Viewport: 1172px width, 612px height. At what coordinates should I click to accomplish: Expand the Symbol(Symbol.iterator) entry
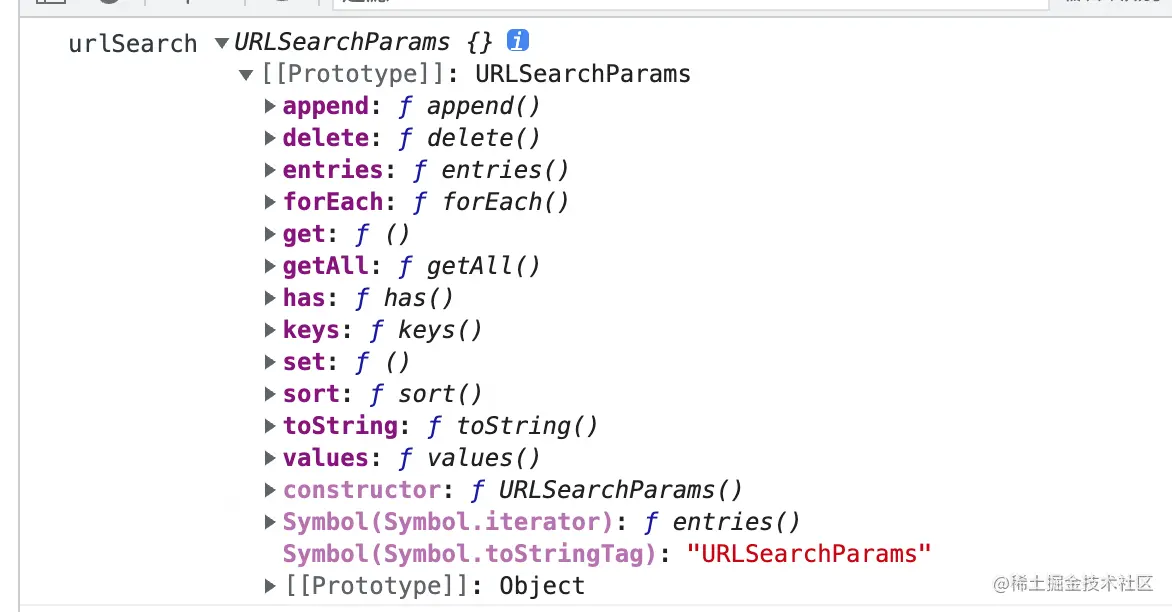point(271,522)
